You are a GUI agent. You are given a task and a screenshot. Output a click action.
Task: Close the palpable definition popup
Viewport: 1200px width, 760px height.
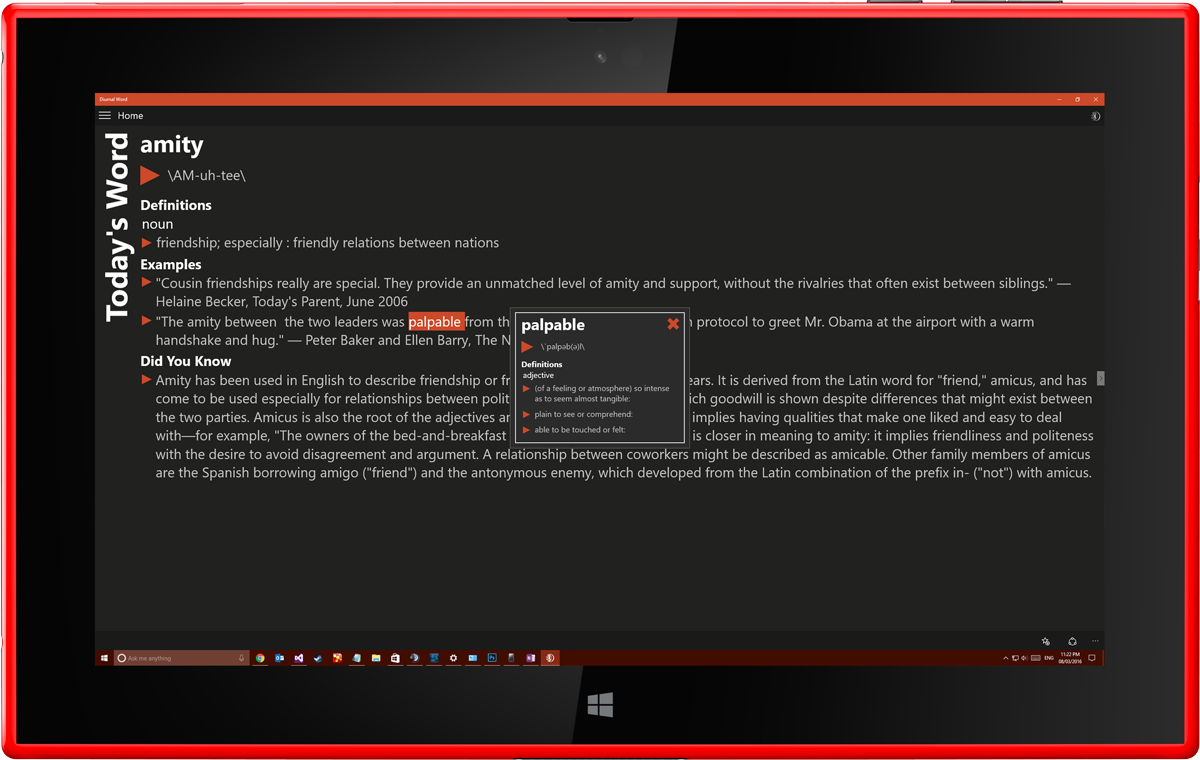(673, 324)
